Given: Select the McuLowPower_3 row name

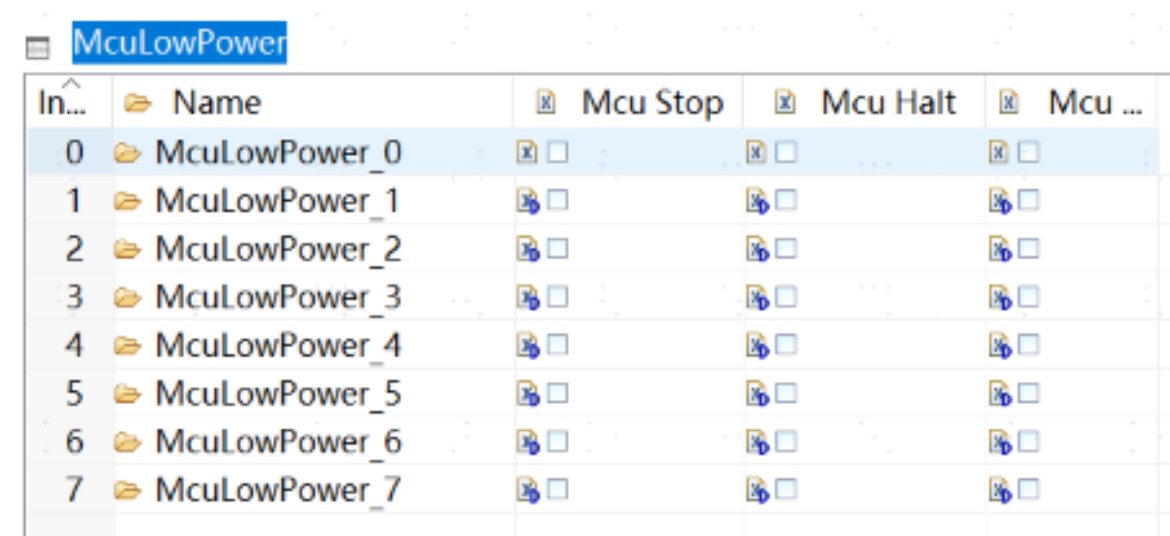Looking at the screenshot, I should point(278,297).
